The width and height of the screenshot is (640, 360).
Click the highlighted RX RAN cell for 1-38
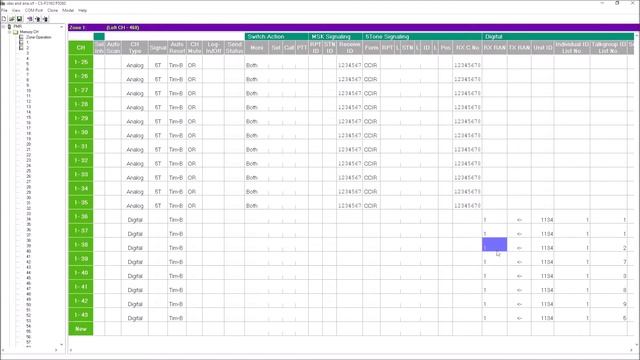click(495, 244)
